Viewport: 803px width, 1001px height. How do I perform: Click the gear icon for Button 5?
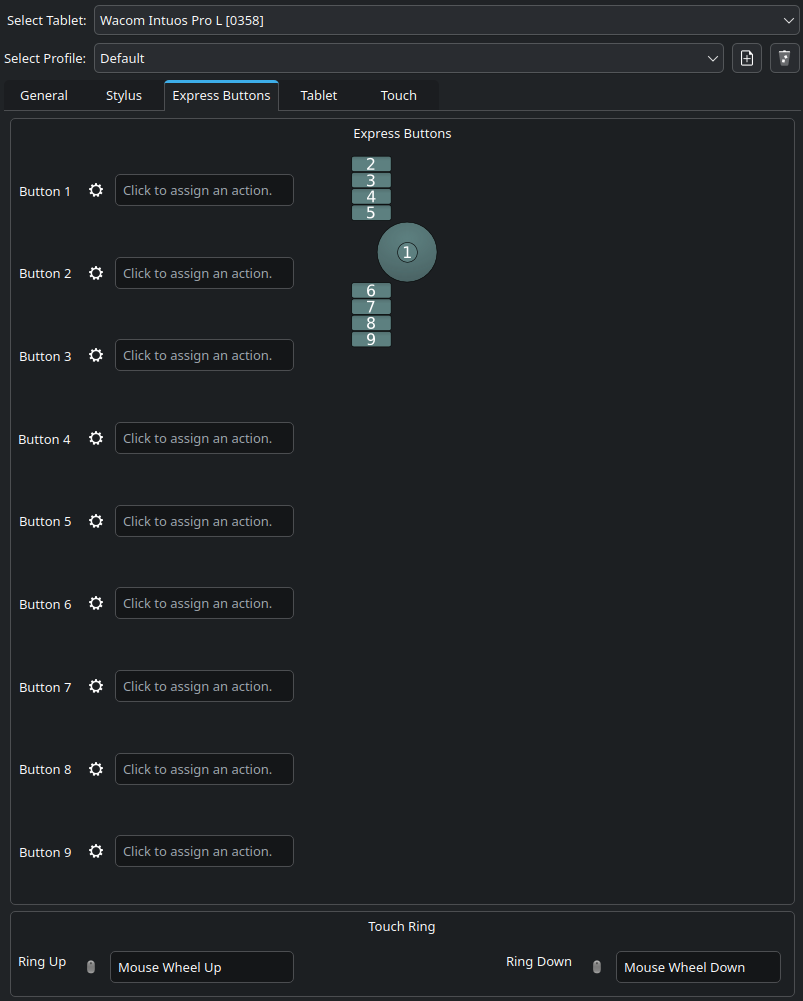click(x=96, y=521)
